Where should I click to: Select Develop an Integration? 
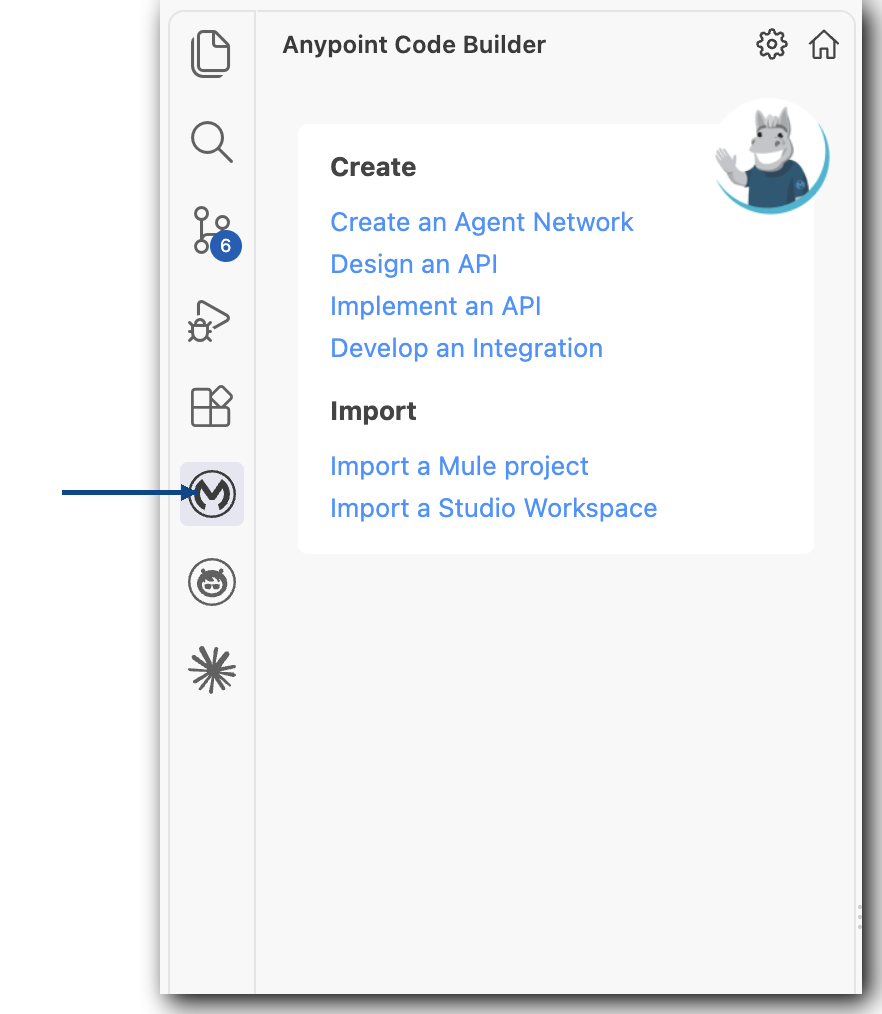(466, 348)
